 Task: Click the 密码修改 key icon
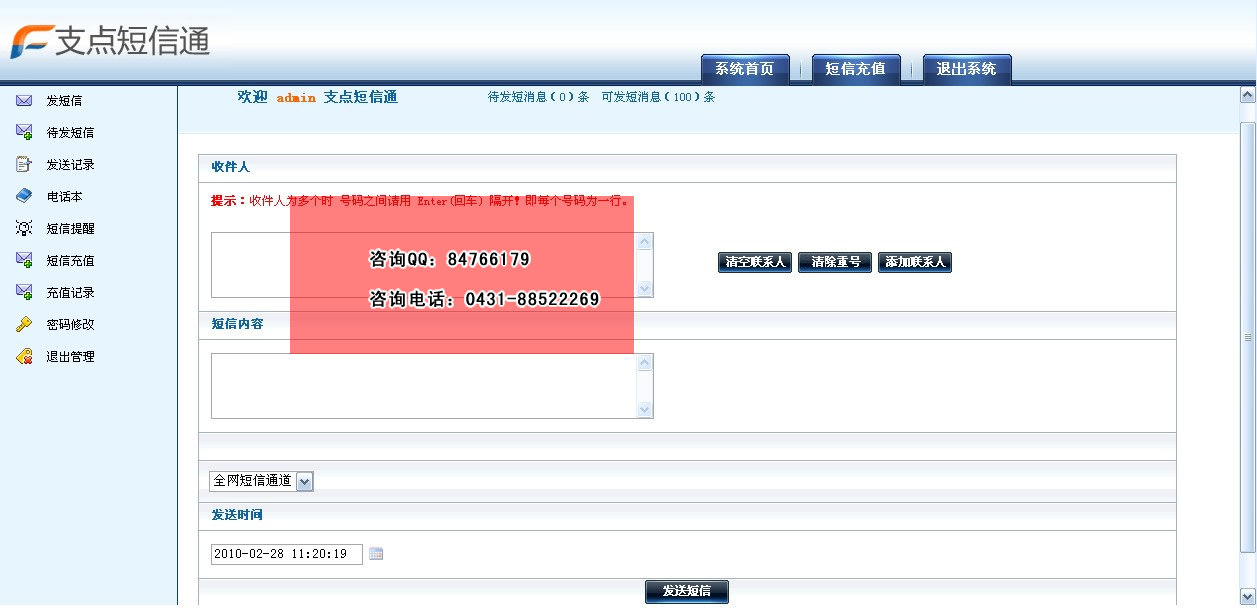click(x=23, y=324)
